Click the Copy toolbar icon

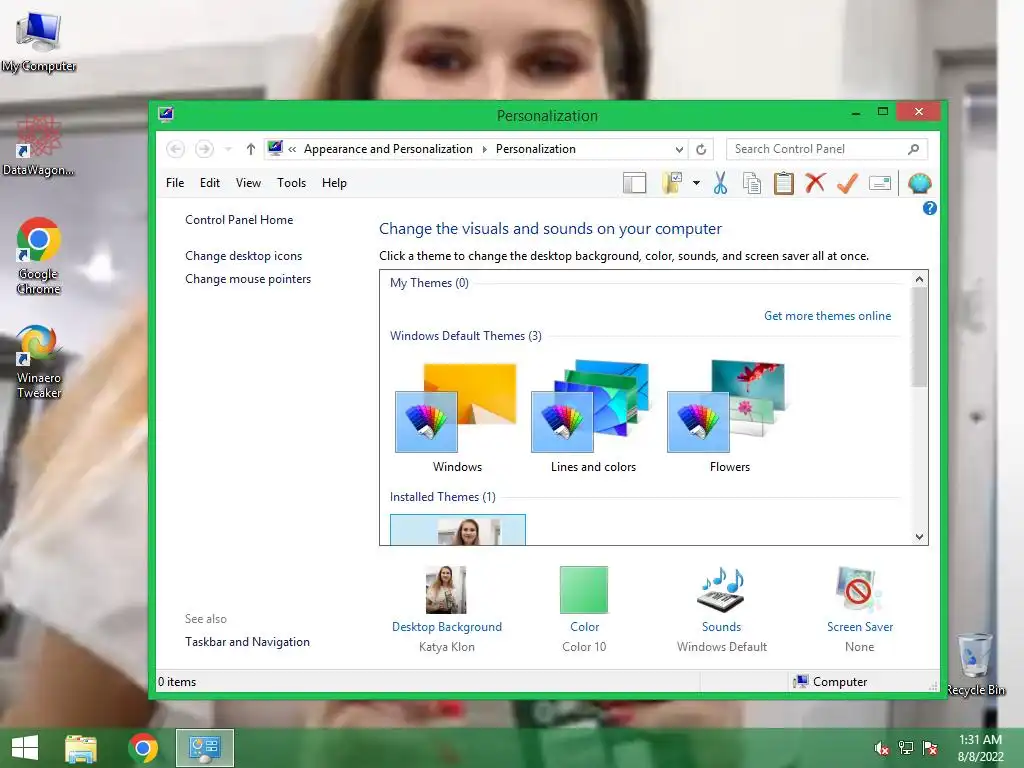coord(752,184)
